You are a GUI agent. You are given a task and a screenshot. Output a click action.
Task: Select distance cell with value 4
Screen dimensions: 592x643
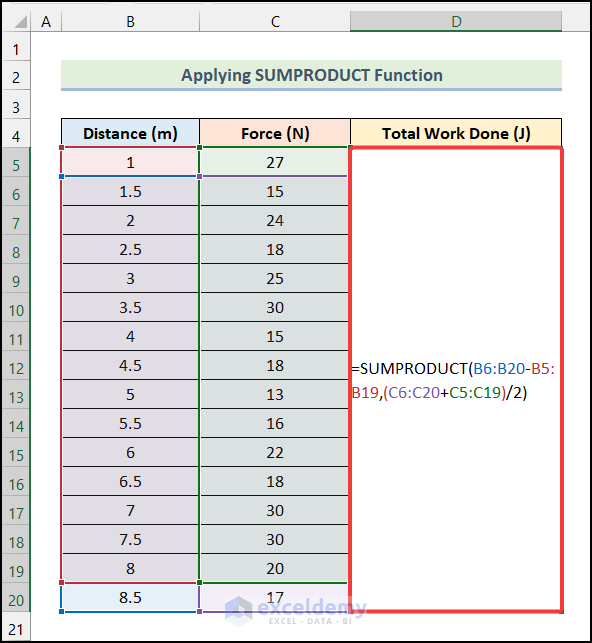click(130, 336)
